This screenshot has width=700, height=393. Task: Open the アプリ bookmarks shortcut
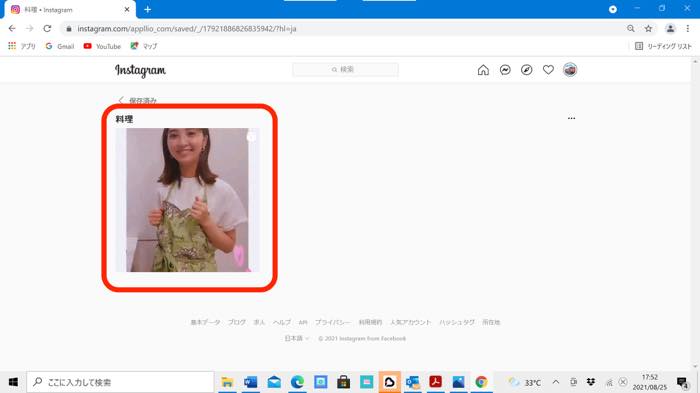coord(22,46)
